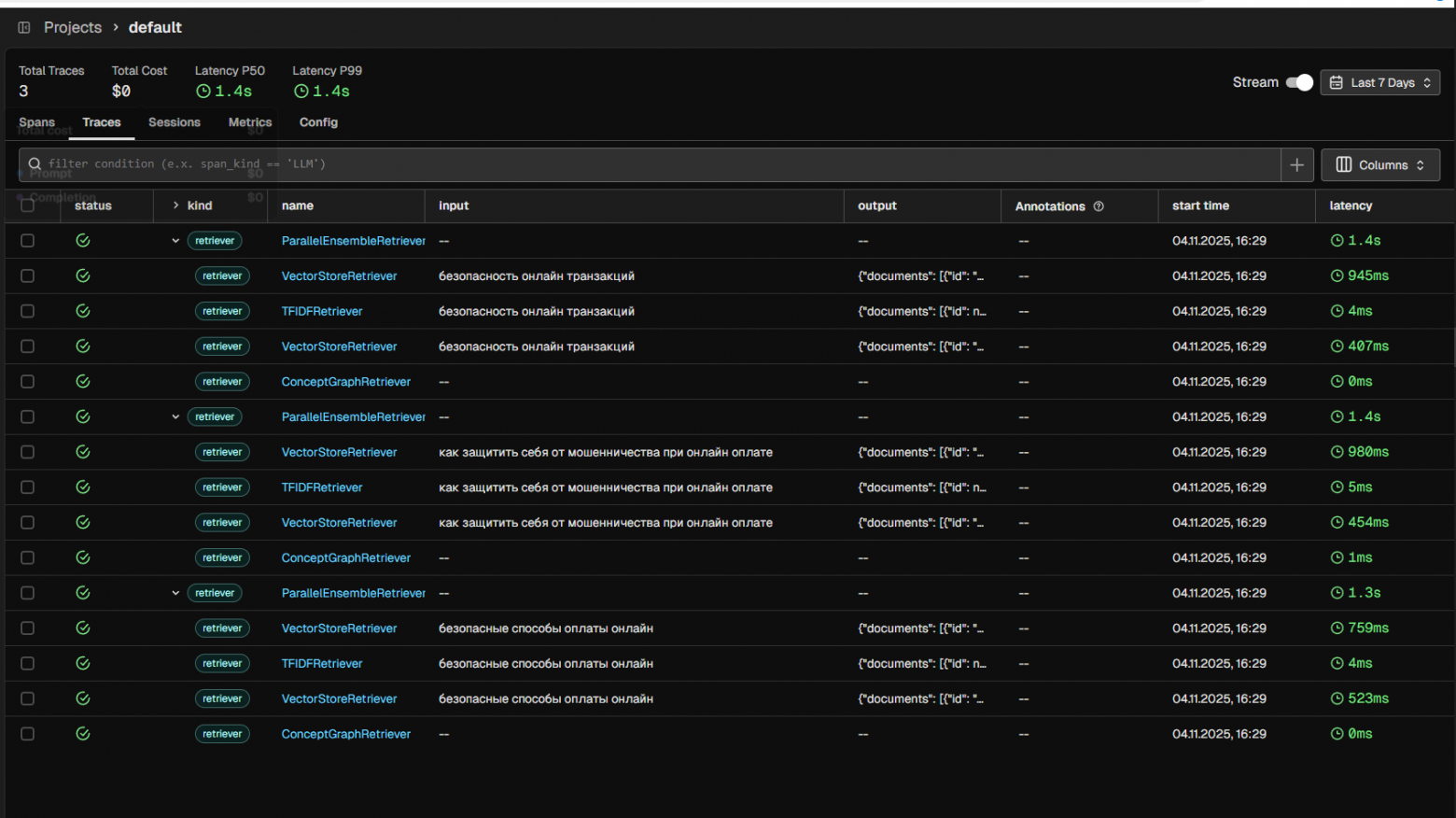
Task: Go to Projects in the breadcrumb
Action: [x=73, y=28]
